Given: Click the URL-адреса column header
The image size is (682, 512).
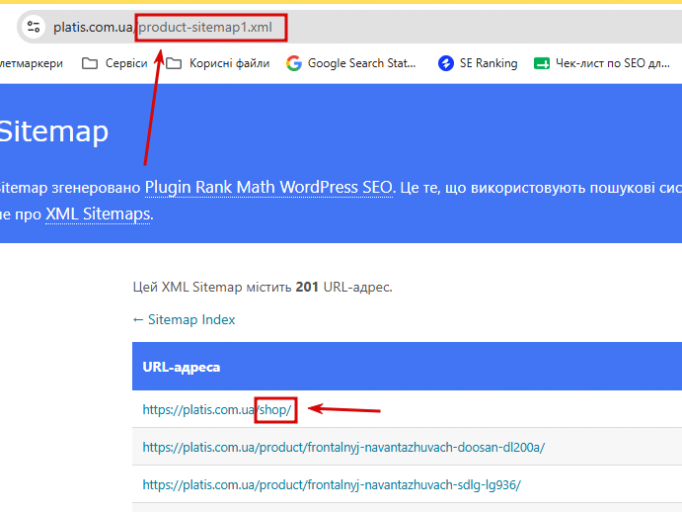Looking at the screenshot, I should [181, 367].
